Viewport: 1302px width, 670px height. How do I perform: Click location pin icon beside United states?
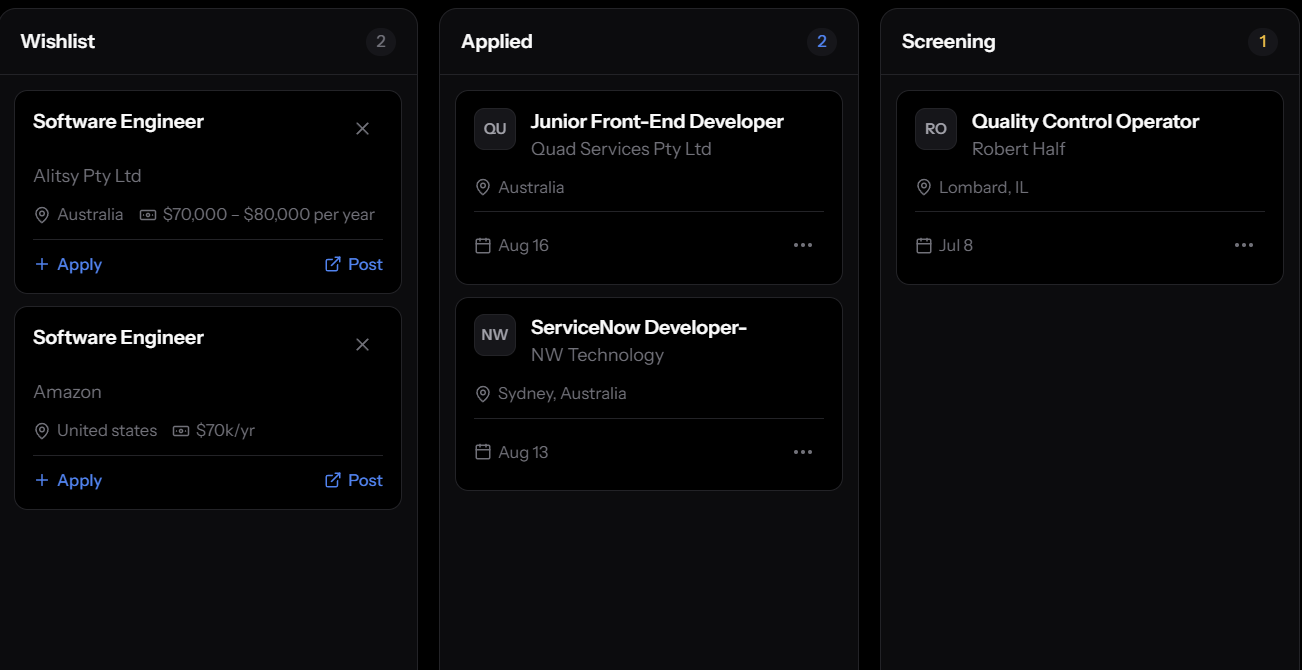click(x=42, y=431)
